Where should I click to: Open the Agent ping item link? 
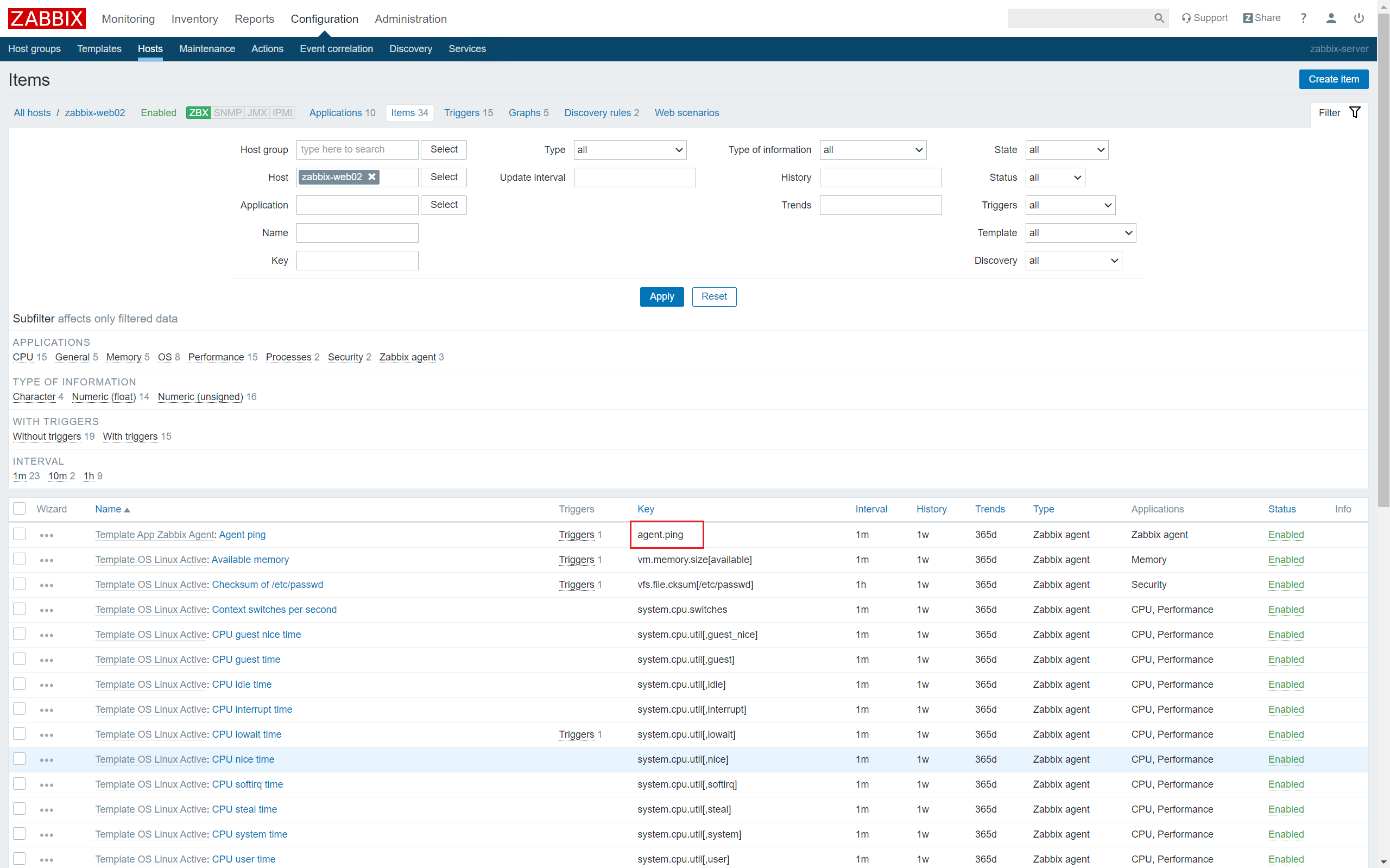(242, 535)
